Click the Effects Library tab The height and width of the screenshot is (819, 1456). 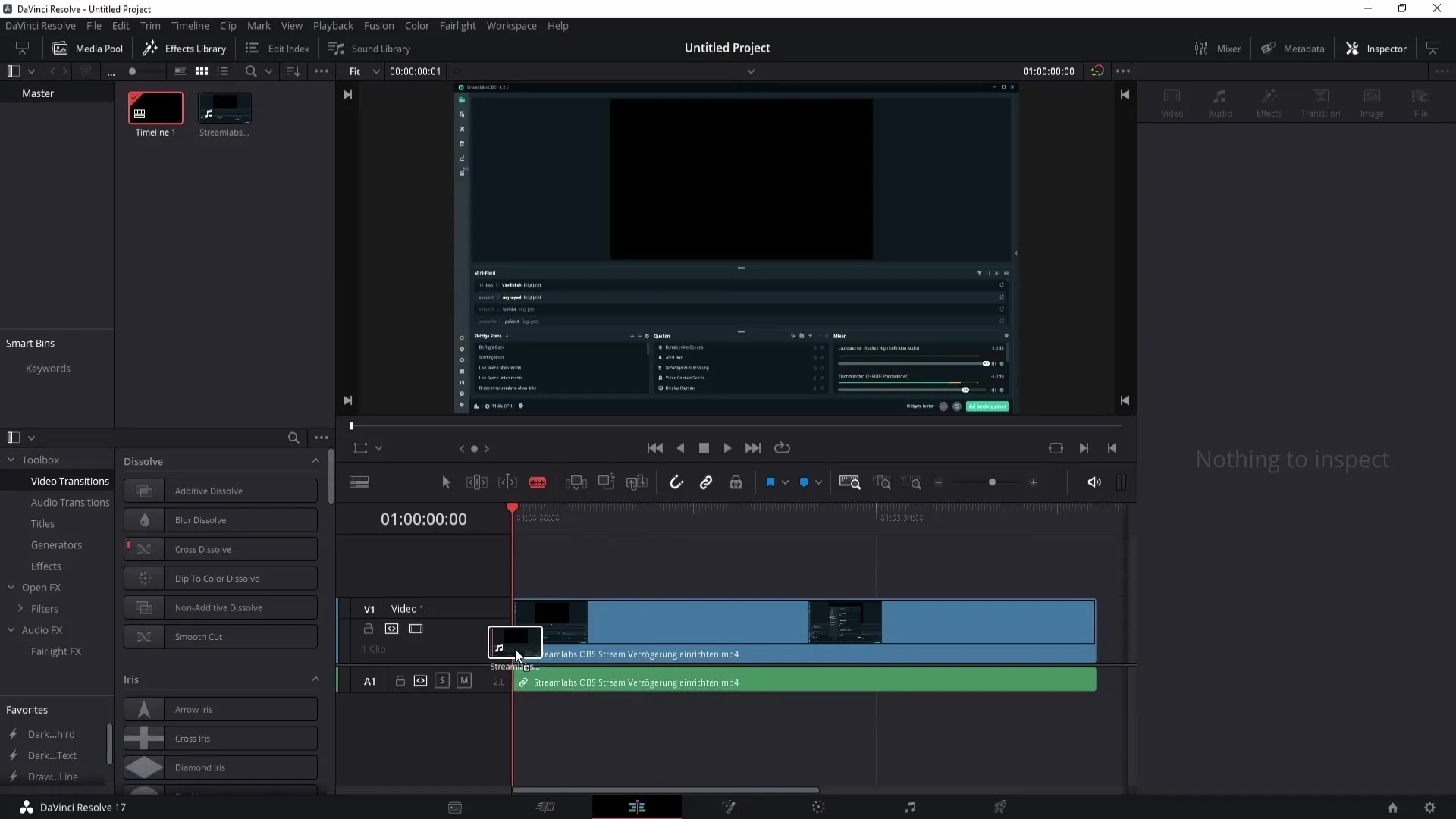coord(186,48)
